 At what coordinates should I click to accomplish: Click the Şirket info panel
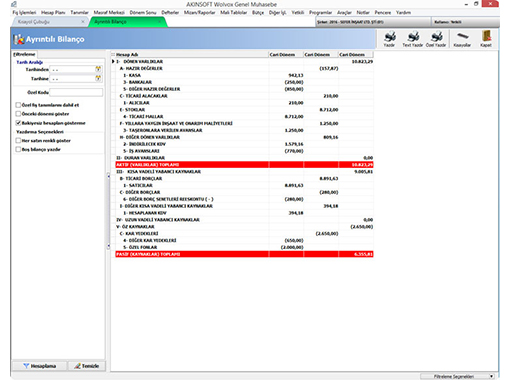pos(373,22)
